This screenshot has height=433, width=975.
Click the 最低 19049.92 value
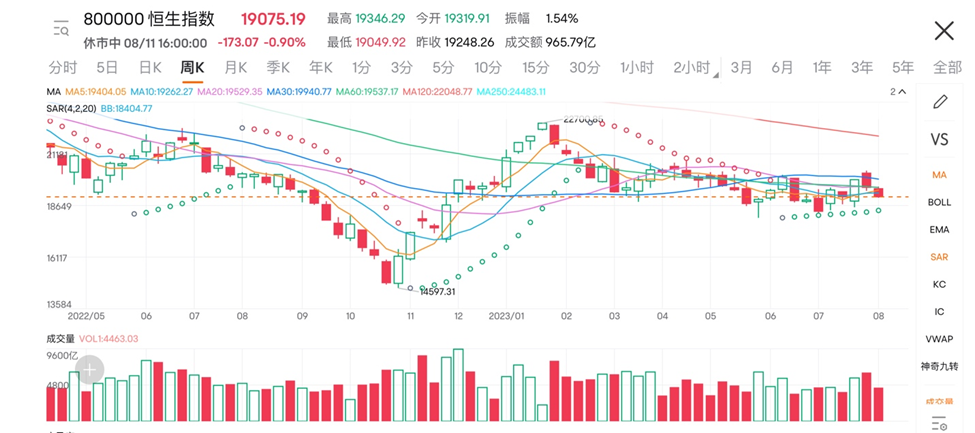[366, 42]
